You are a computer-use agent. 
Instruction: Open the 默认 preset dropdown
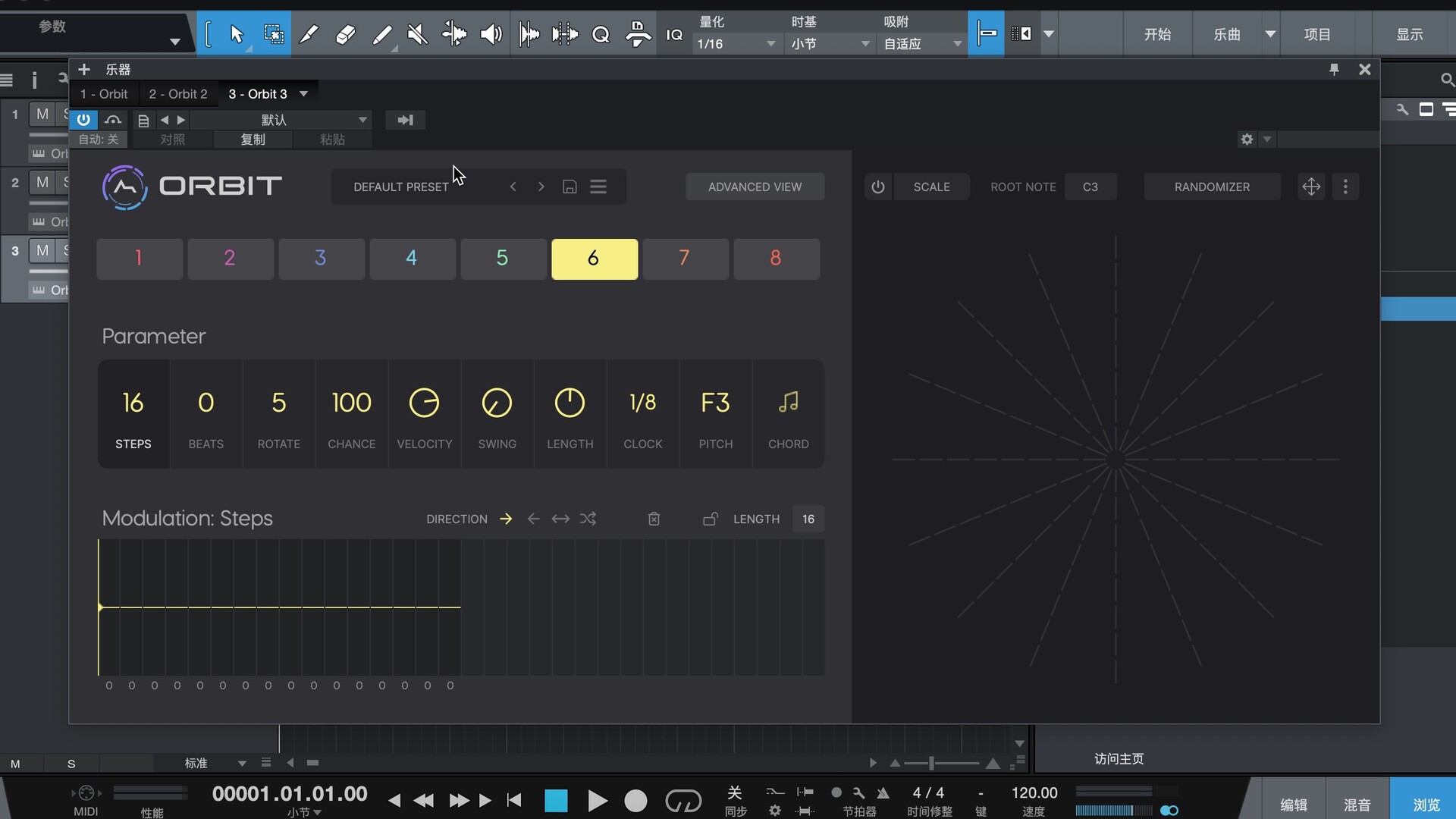click(x=281, y=120)
